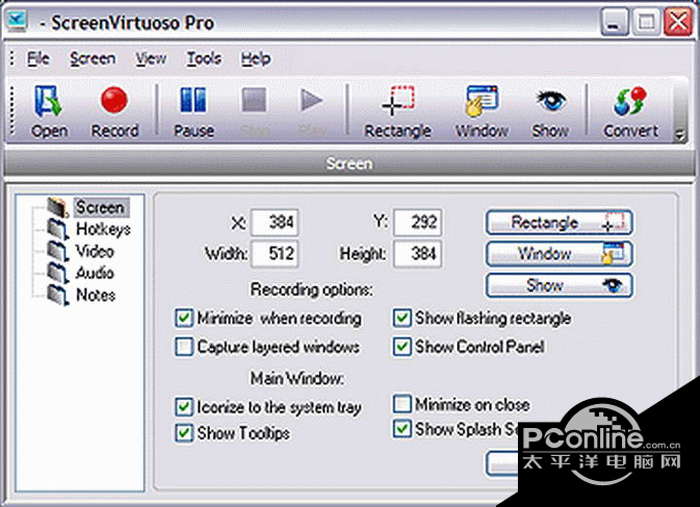The width and height of the screenshot is (700, 507).
Task: Select Screen in the settings tree
Action: click(x=100, y=207)
